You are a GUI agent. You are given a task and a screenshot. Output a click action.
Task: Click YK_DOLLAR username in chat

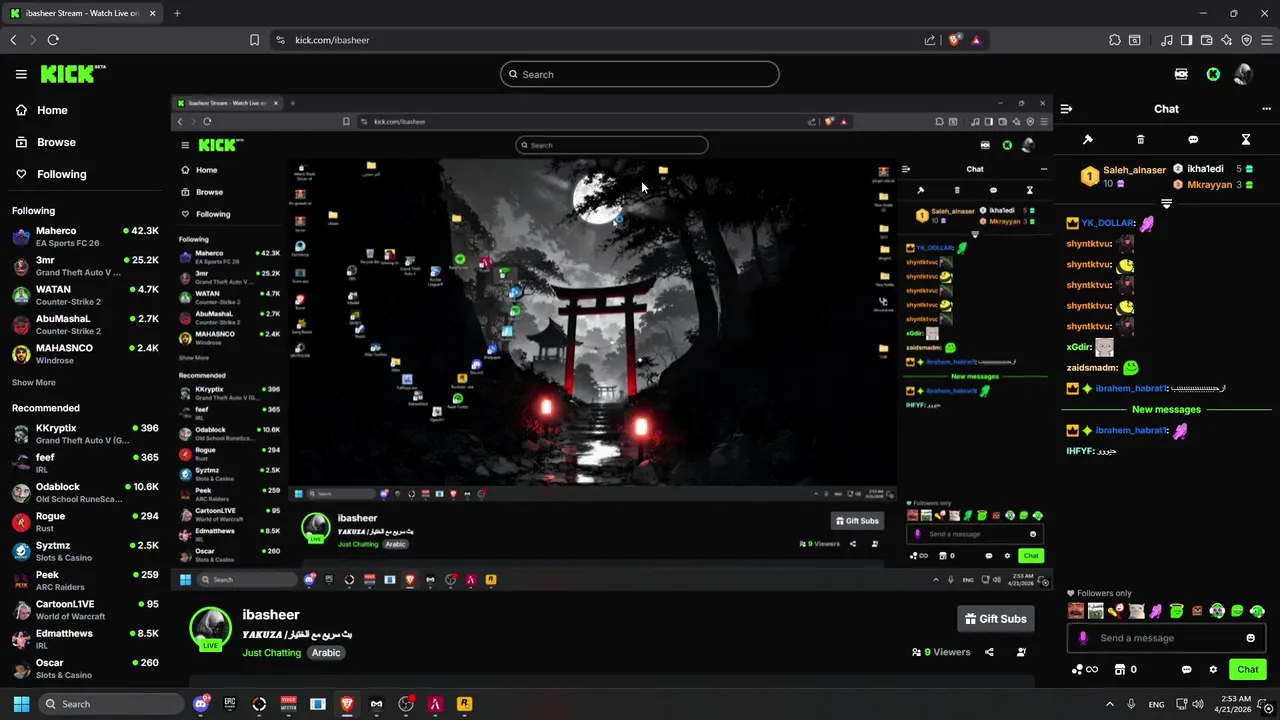click(1107, 223)
